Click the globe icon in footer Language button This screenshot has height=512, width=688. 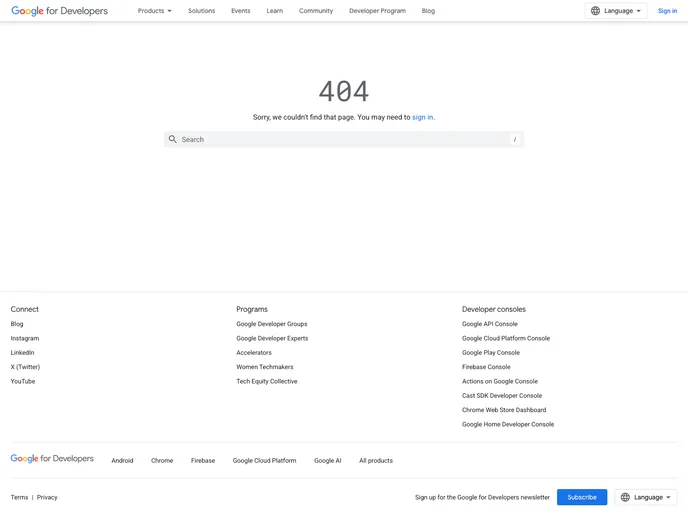pos(625,497)
